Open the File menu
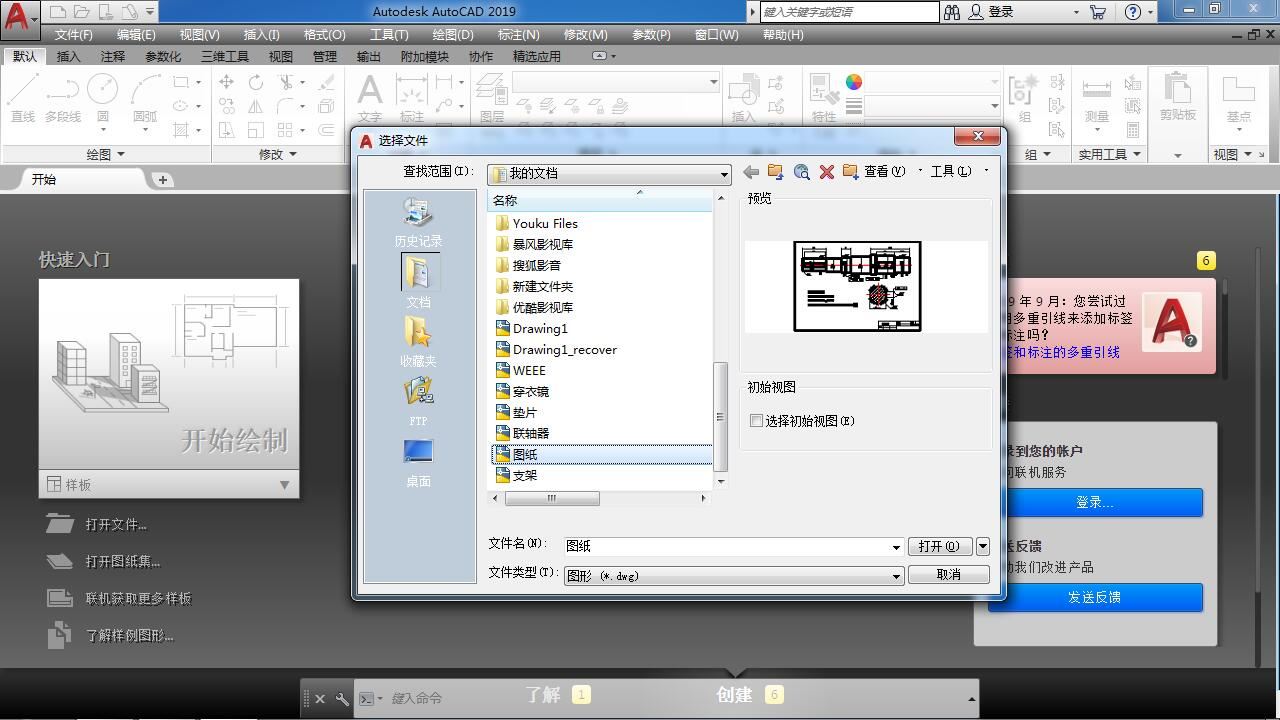 pos(73,34)
